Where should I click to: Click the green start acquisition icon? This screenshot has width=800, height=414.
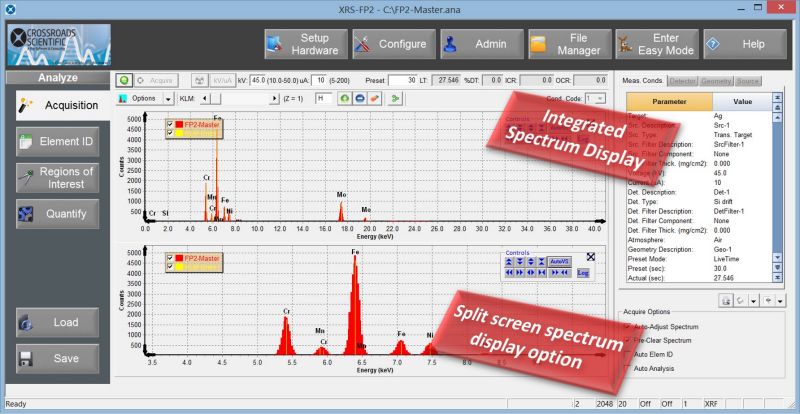tap(123, 79)
